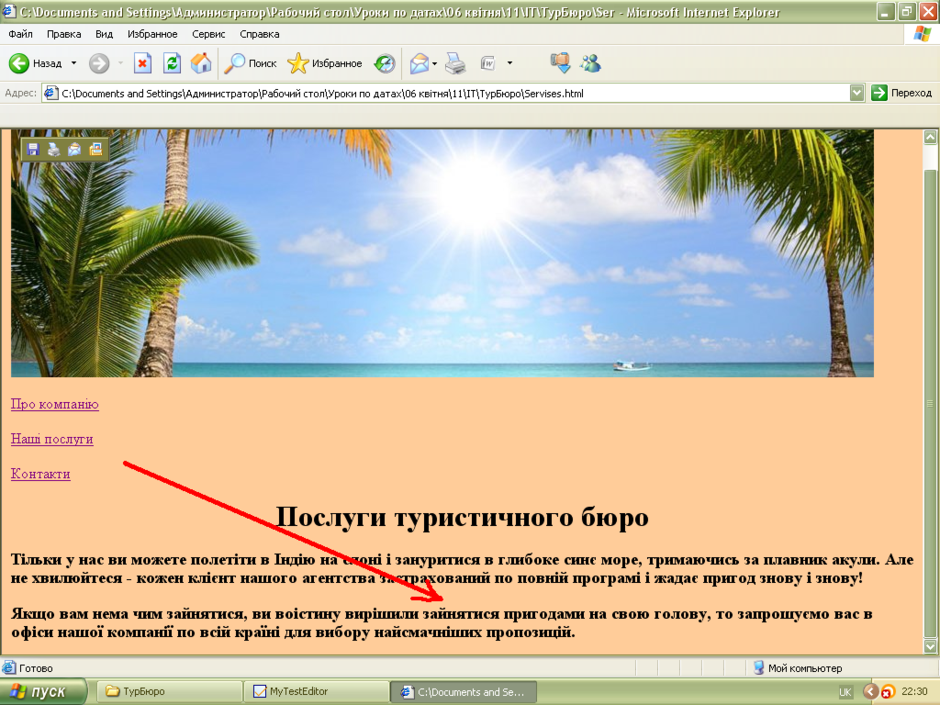This screenshot has height=705, width=940.
Task: Open the Файл menu
Action: (x=20, y=34)
